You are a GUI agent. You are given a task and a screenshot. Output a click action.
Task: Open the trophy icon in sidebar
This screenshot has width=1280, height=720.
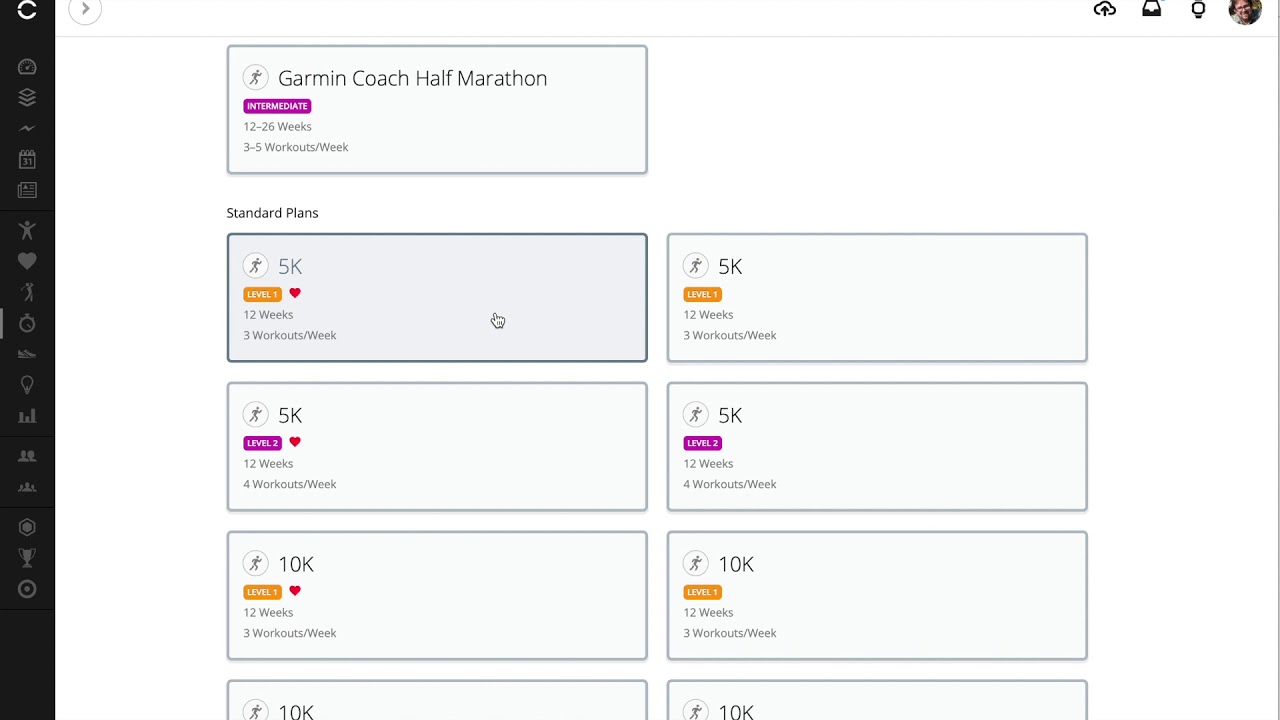[x=27, y=558]
